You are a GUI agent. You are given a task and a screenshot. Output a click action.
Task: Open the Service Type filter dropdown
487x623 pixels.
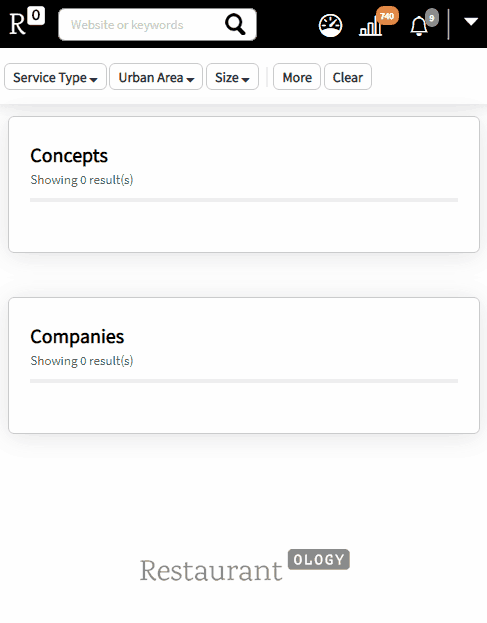coord(55,77)
